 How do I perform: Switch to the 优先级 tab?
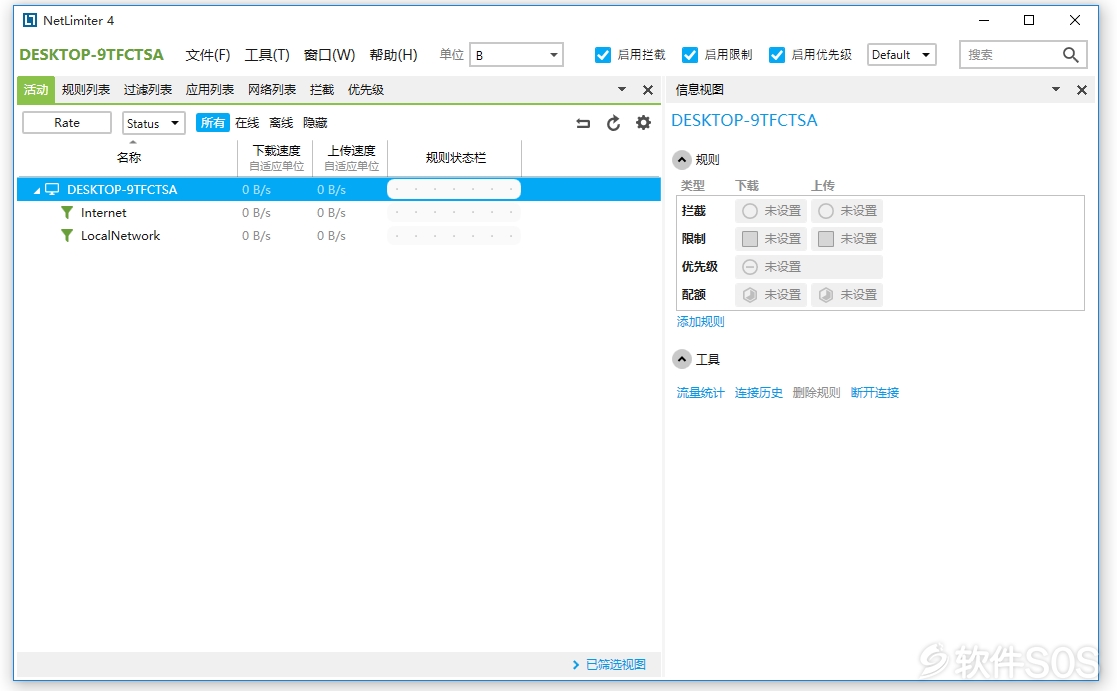(366, 90)
